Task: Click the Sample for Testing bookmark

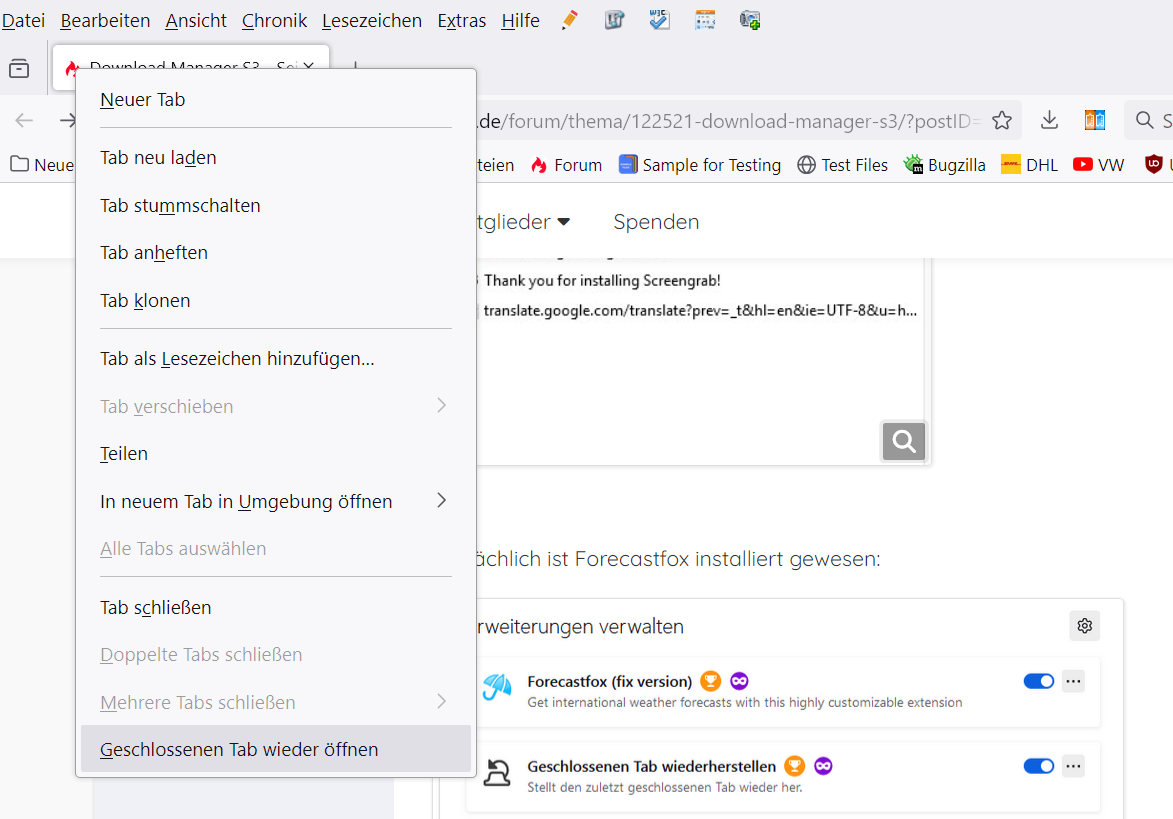Action: coord(700,165)
